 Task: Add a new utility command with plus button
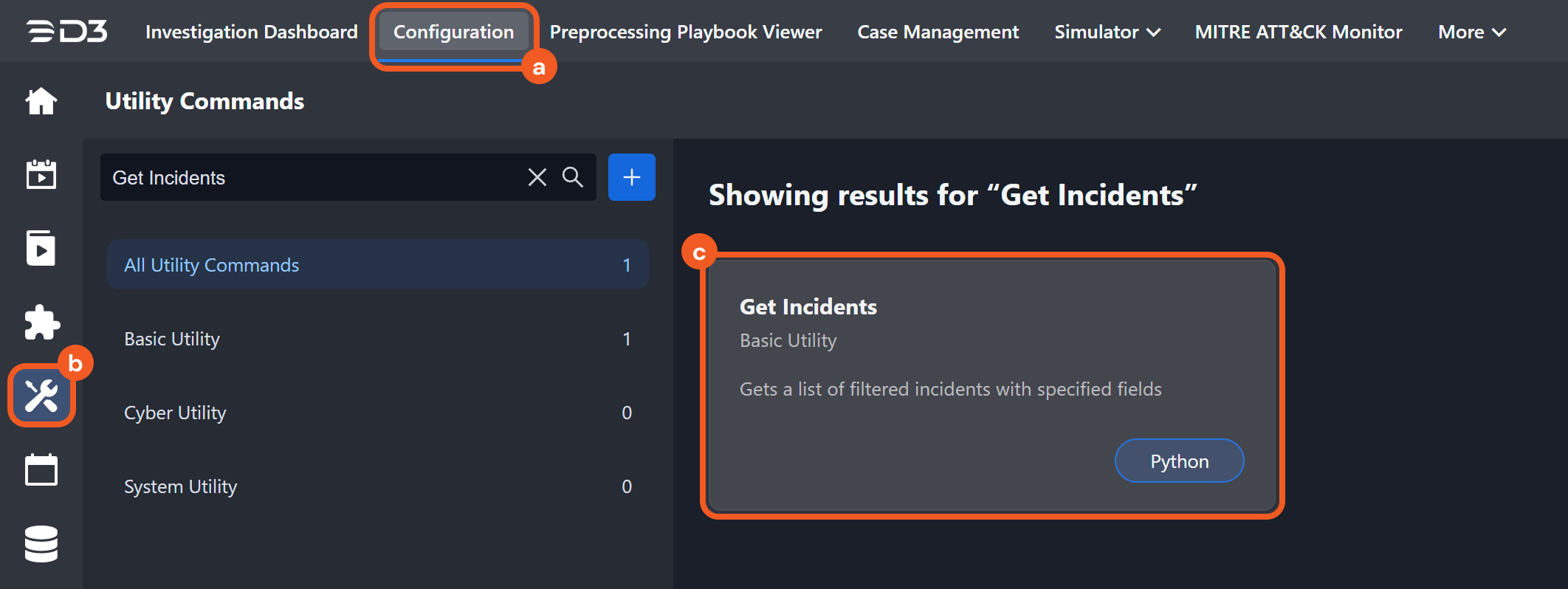pos(631,177)
